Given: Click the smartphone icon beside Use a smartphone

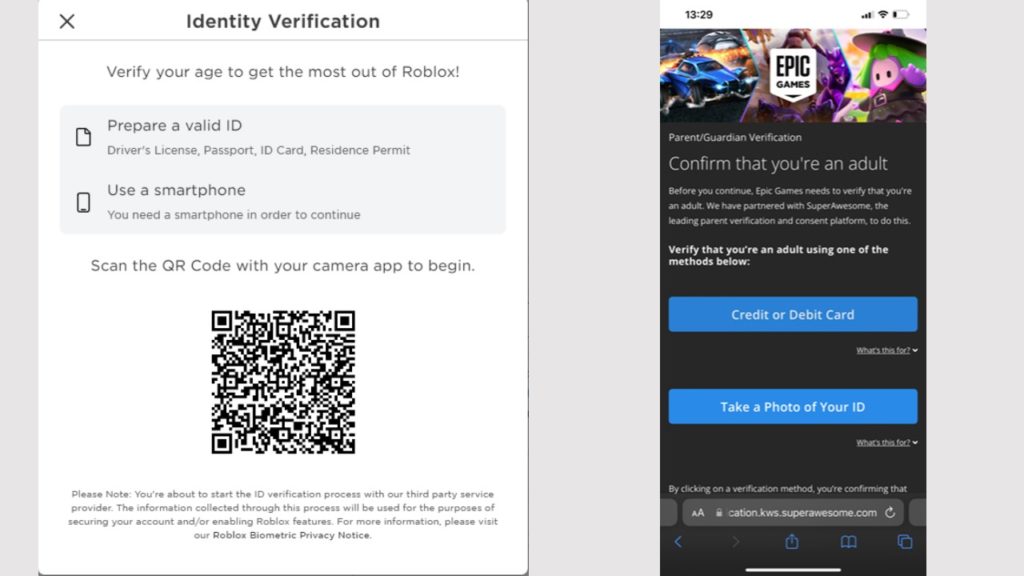Looking at the screenshot, I should click(84, 202).
